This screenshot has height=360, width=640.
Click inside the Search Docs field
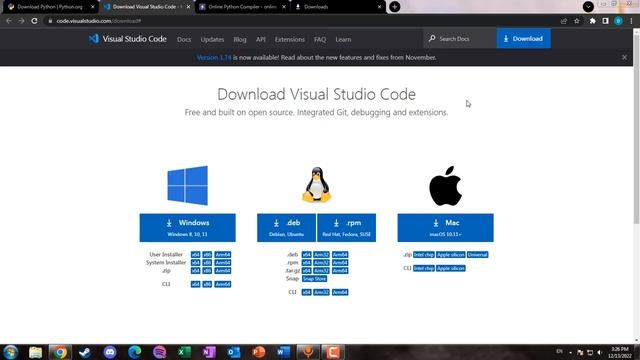point(460,38)
